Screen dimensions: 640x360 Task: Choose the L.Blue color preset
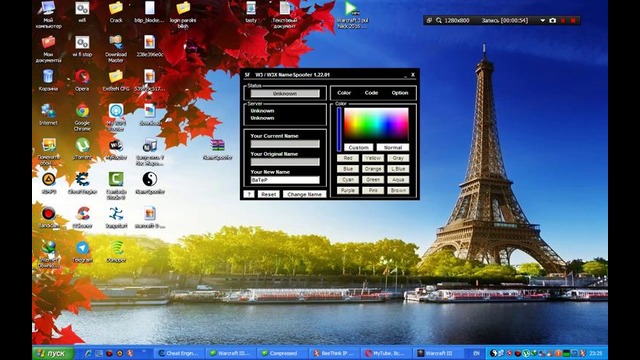click(x=398, y=169)
